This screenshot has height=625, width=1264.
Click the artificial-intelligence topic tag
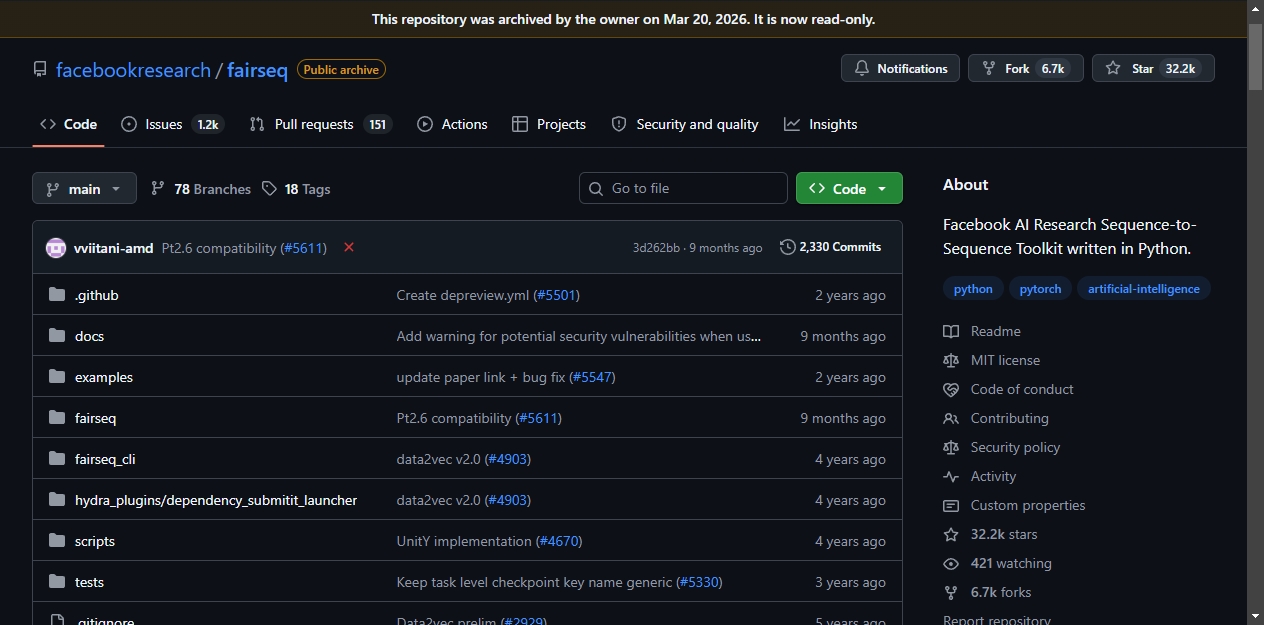tap(1144, 288)
